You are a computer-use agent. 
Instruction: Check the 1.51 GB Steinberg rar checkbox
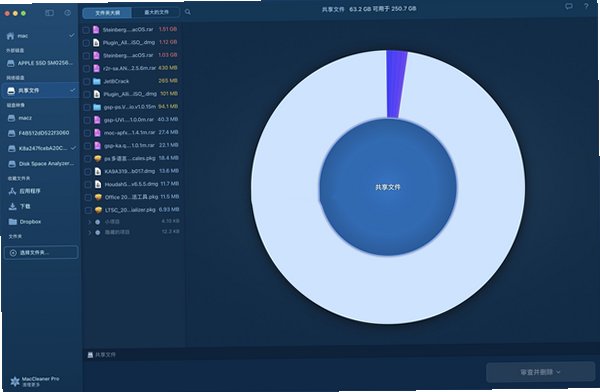pyautogui.click(x=86, y=30)
